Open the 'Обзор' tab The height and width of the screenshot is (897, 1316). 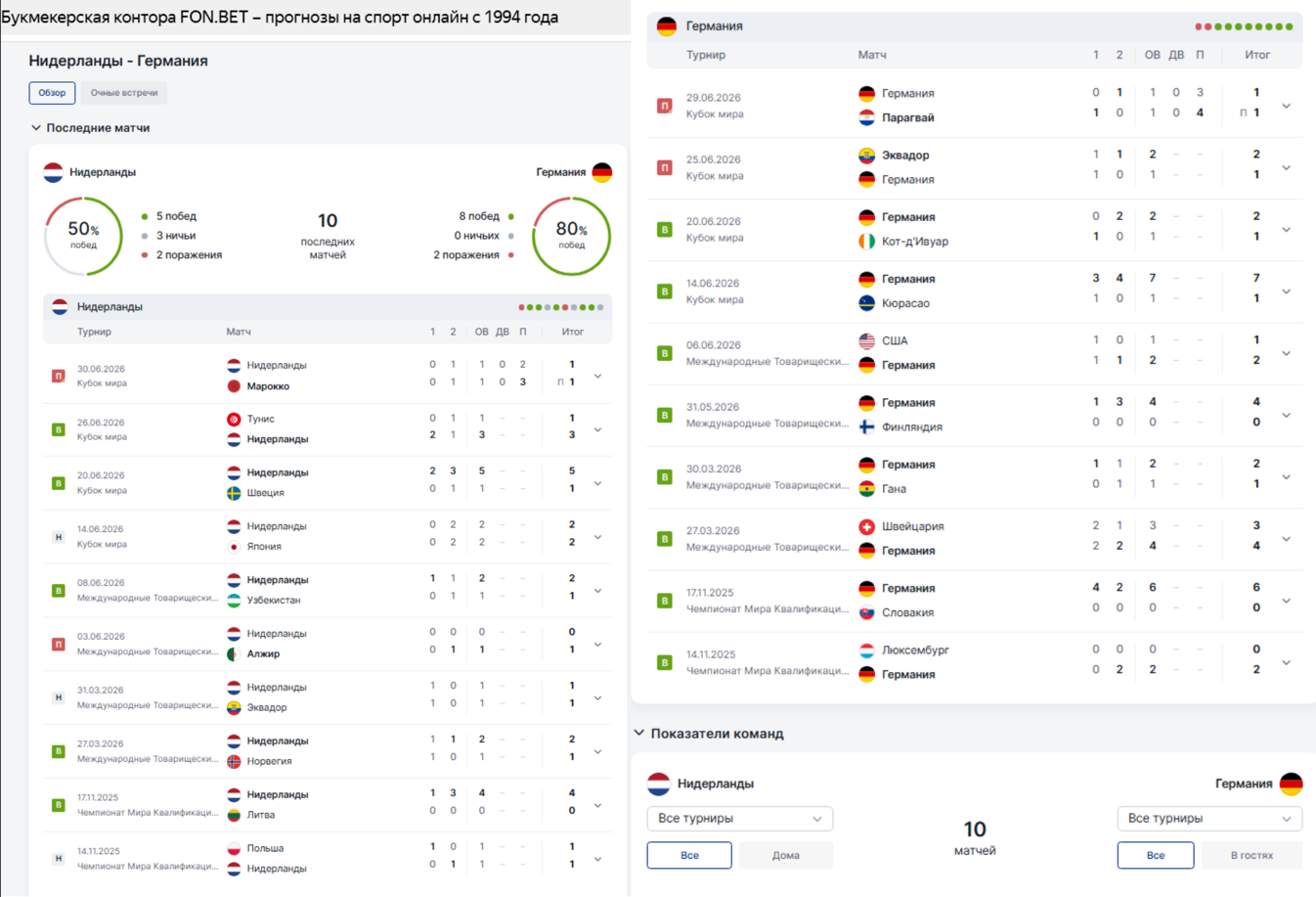[52, 93]
